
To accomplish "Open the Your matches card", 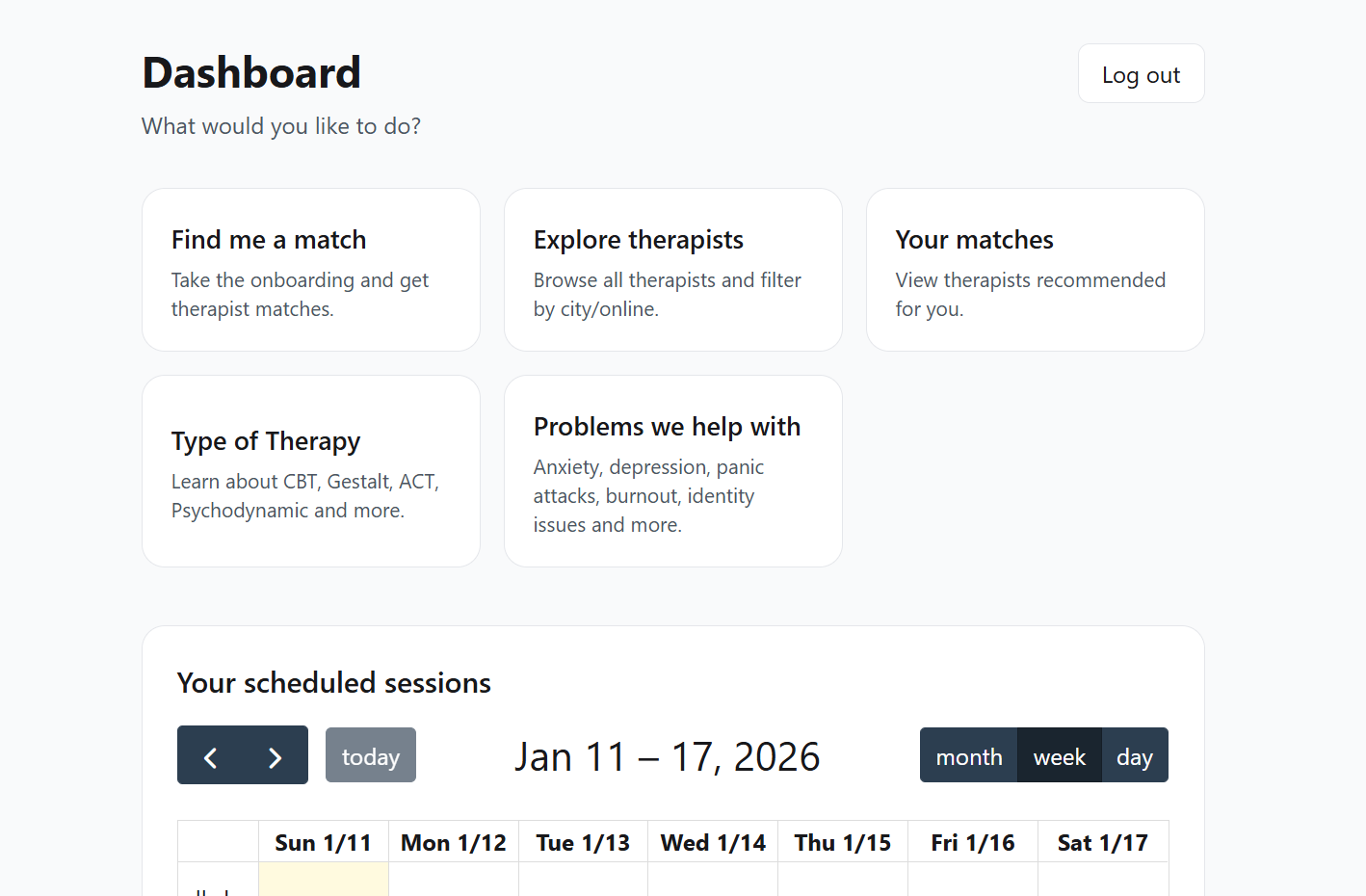I will [1035, 270].
